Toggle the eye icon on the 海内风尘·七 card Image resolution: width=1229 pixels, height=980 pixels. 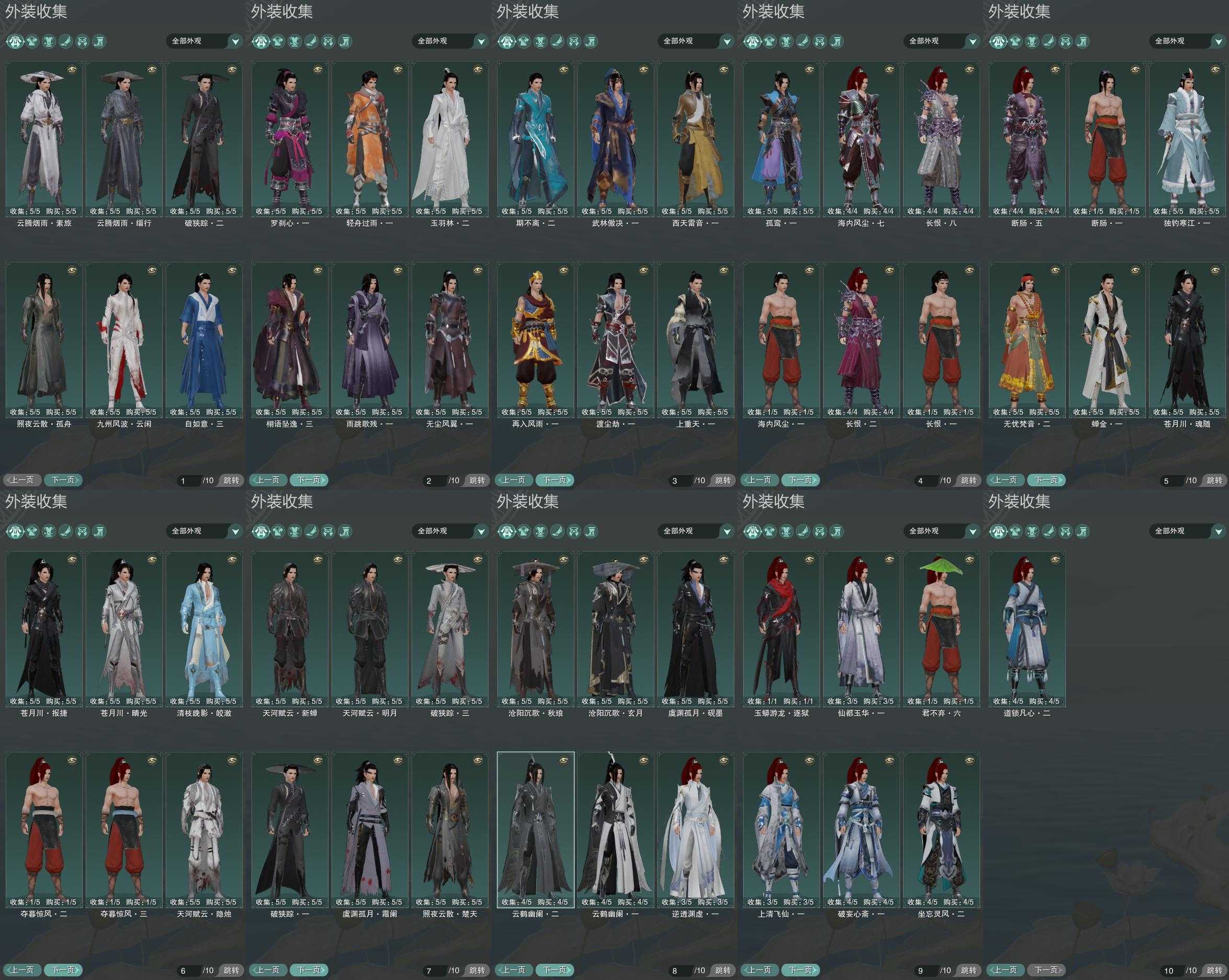[x=889, y=70]
